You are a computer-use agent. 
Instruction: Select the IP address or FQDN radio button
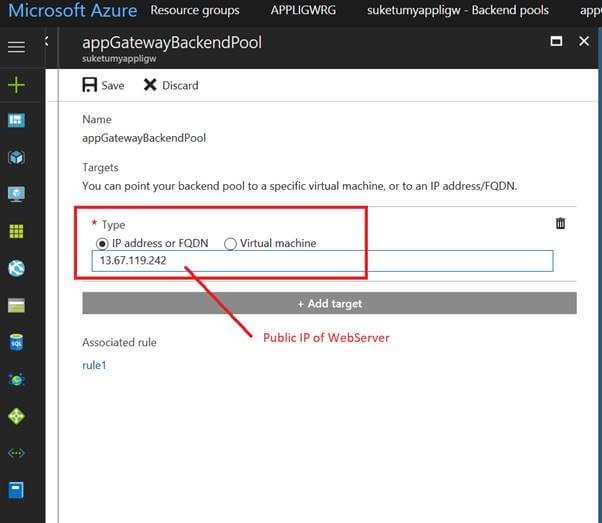pyautogui.click(x=102, y=243)
